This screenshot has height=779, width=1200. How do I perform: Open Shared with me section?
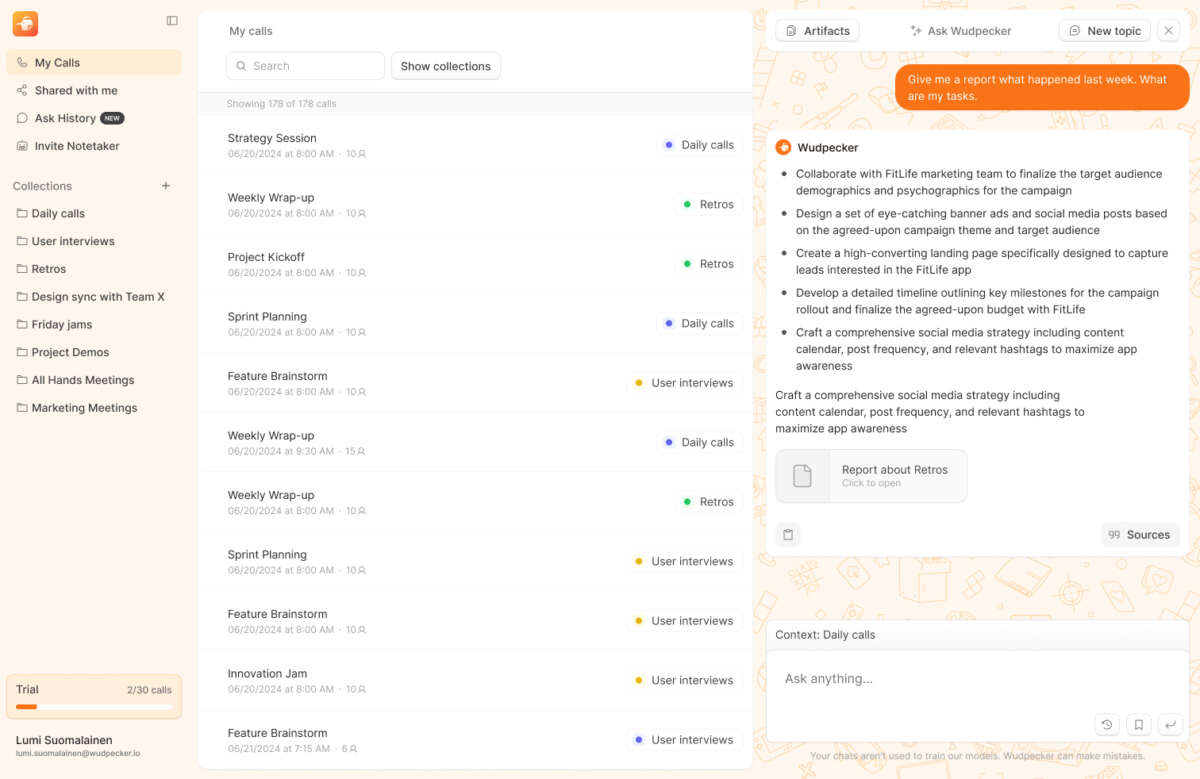[76, 90]
